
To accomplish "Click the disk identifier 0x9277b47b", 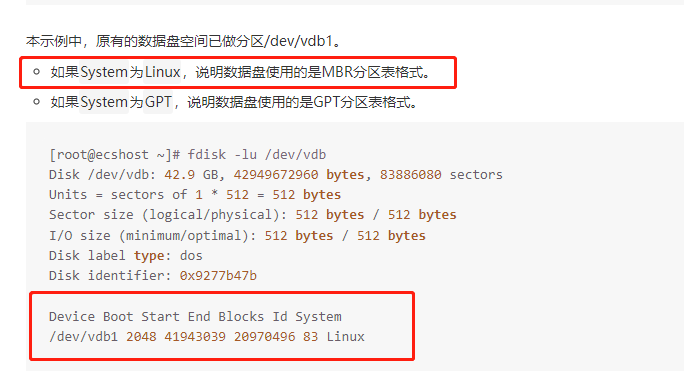I will [x=218, y=276].
